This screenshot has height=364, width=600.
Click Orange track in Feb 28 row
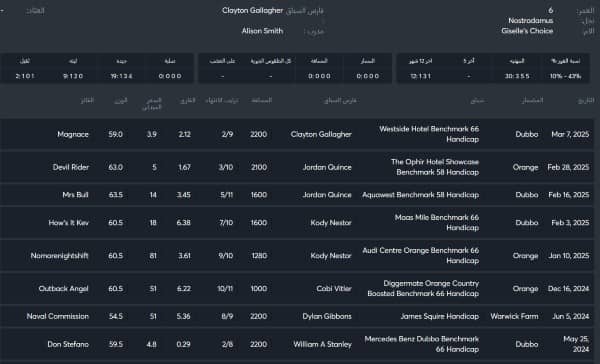pos(525,167)
